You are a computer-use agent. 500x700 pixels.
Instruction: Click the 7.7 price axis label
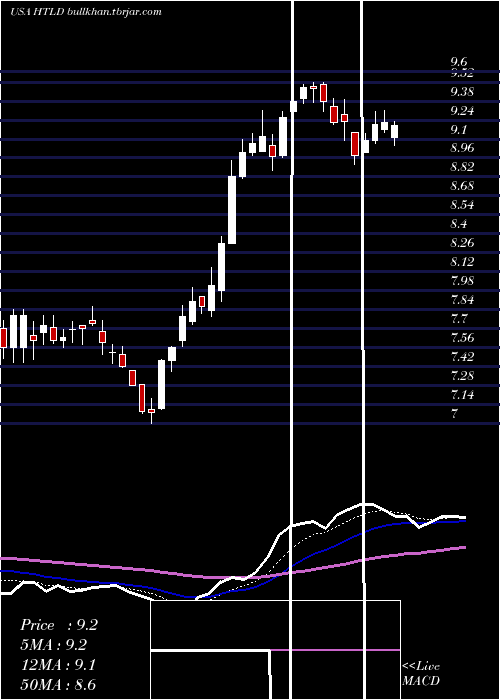click(x=459, y=319)
